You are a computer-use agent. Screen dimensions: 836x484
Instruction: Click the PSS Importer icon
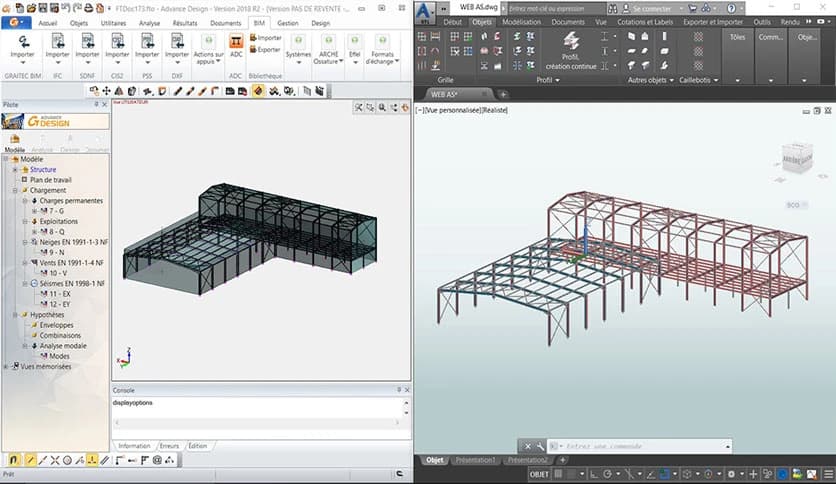[x=147, y=42]
